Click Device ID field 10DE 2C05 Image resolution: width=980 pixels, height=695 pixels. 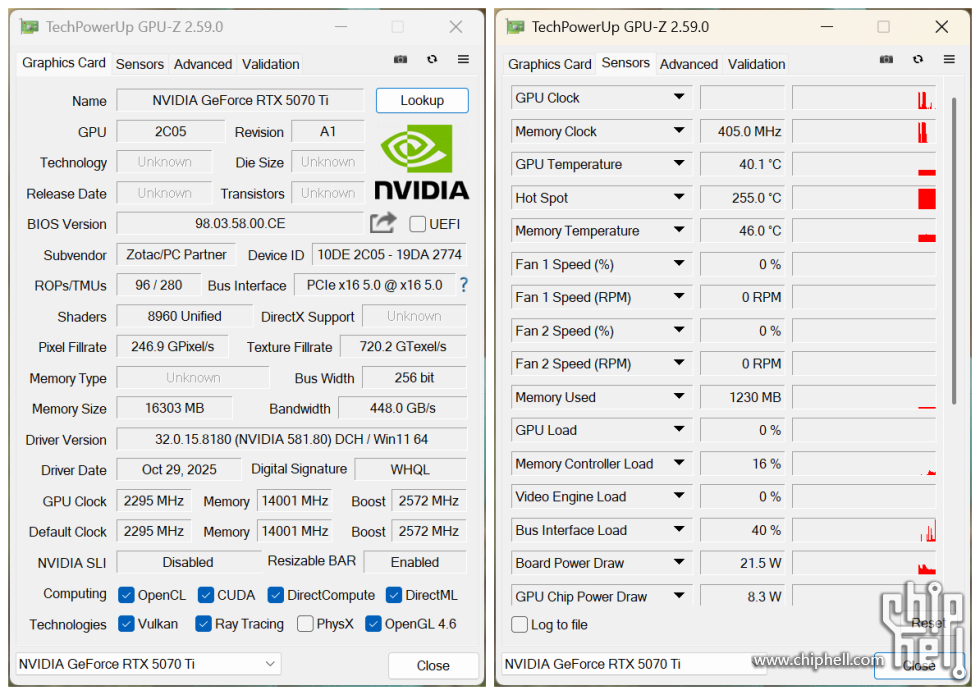(389, 254)
